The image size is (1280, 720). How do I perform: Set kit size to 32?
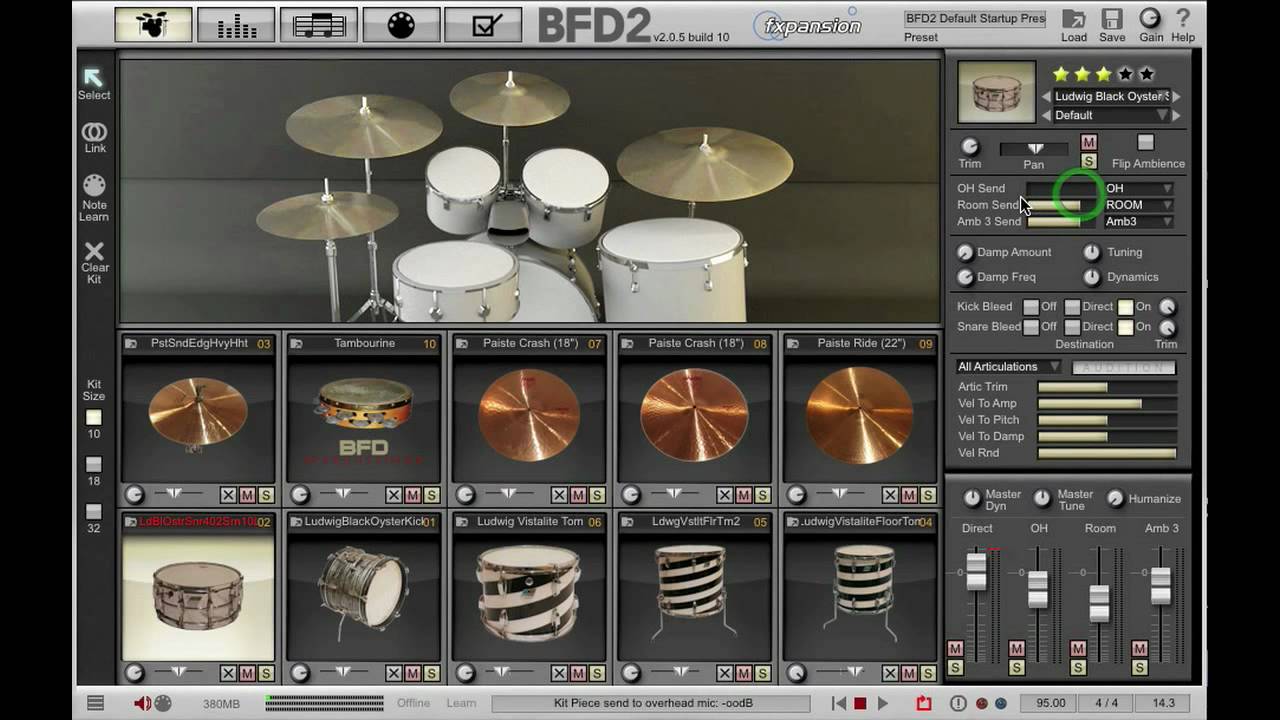[x=94, y=512]
